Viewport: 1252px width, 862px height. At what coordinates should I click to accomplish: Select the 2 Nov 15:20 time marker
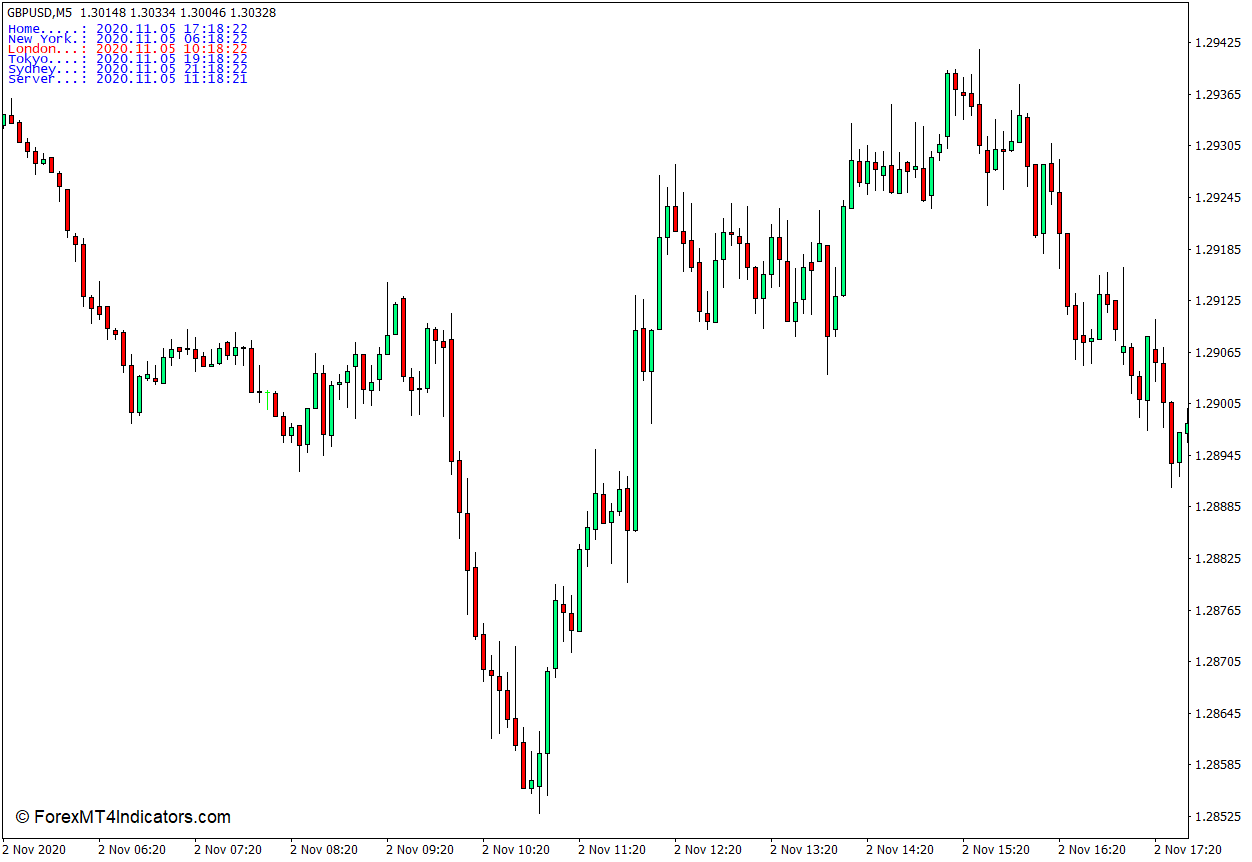(996, 850)
